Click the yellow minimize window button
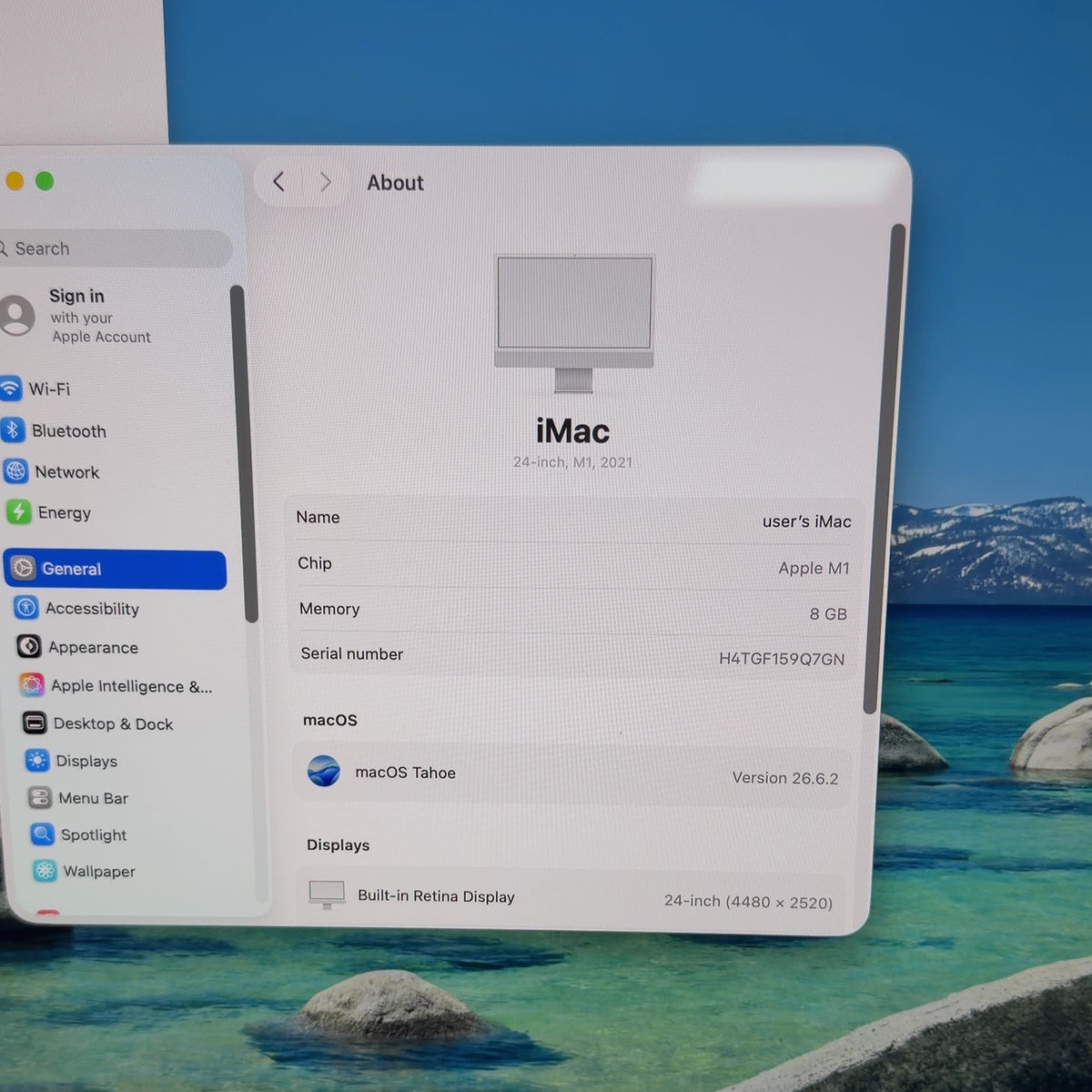The image size is (1092, 1092). click(14, 181)
